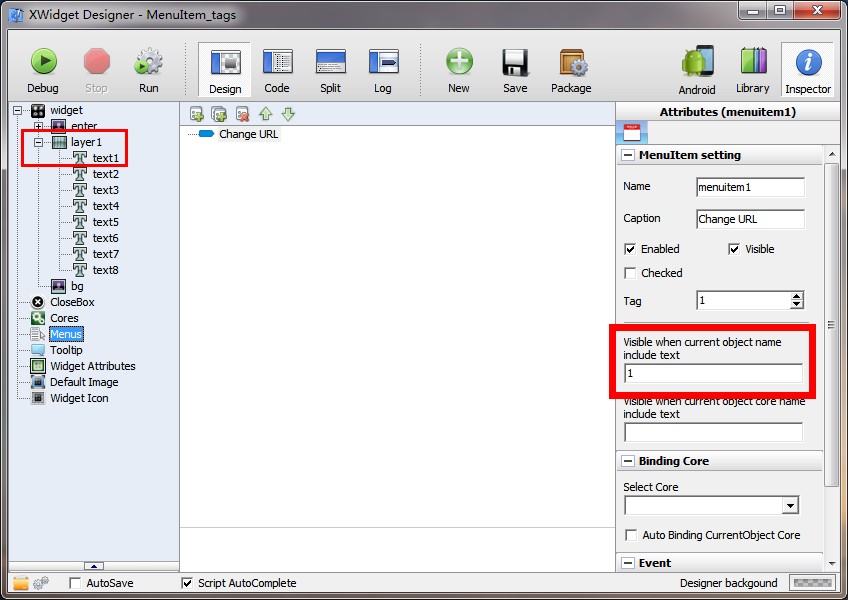Collapse the layer1 node
This screenshot has height=600, width=848.
pyautogui.click(x=38, y=142)
